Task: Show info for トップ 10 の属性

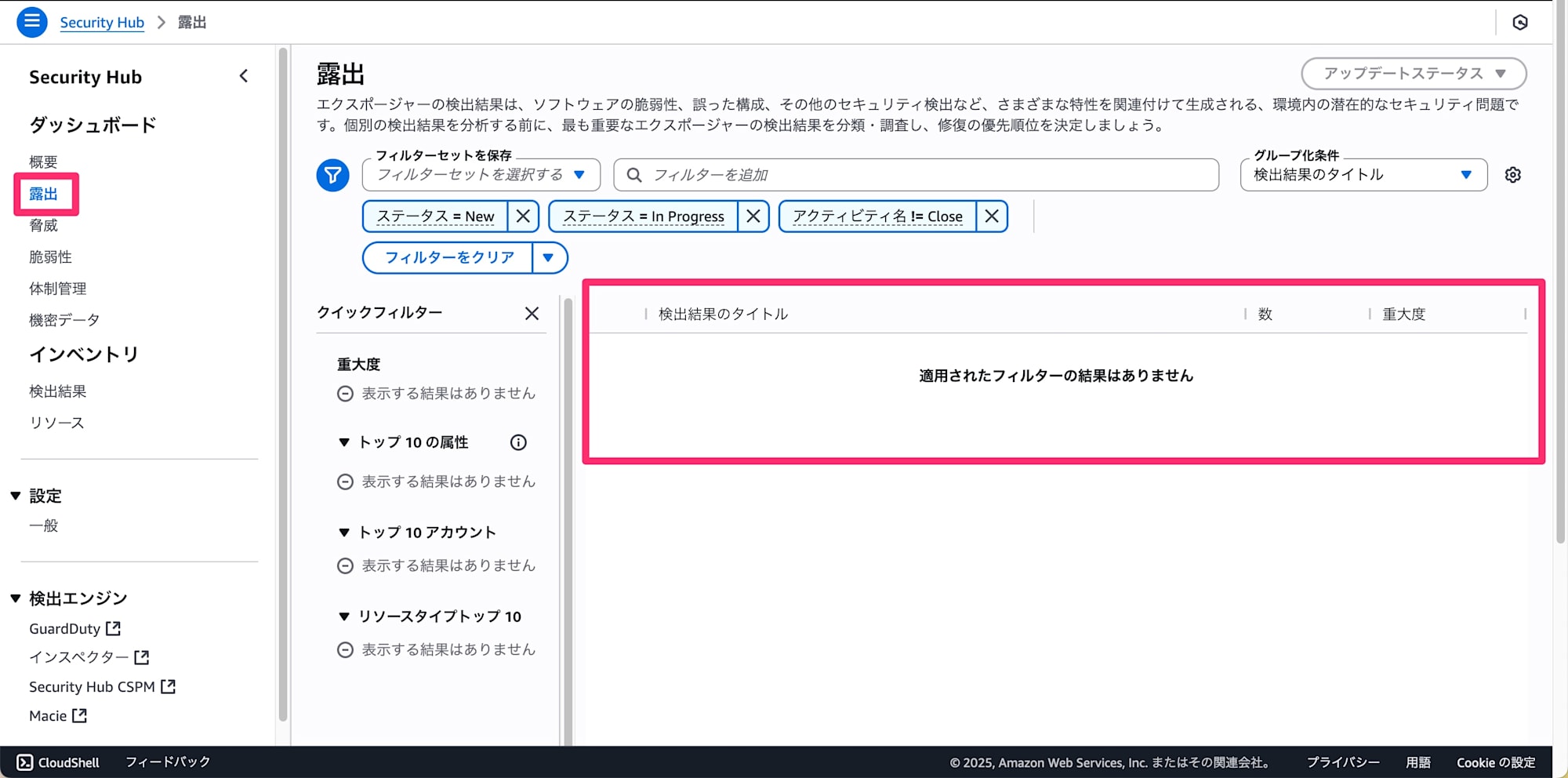Action: coord(518,442)
